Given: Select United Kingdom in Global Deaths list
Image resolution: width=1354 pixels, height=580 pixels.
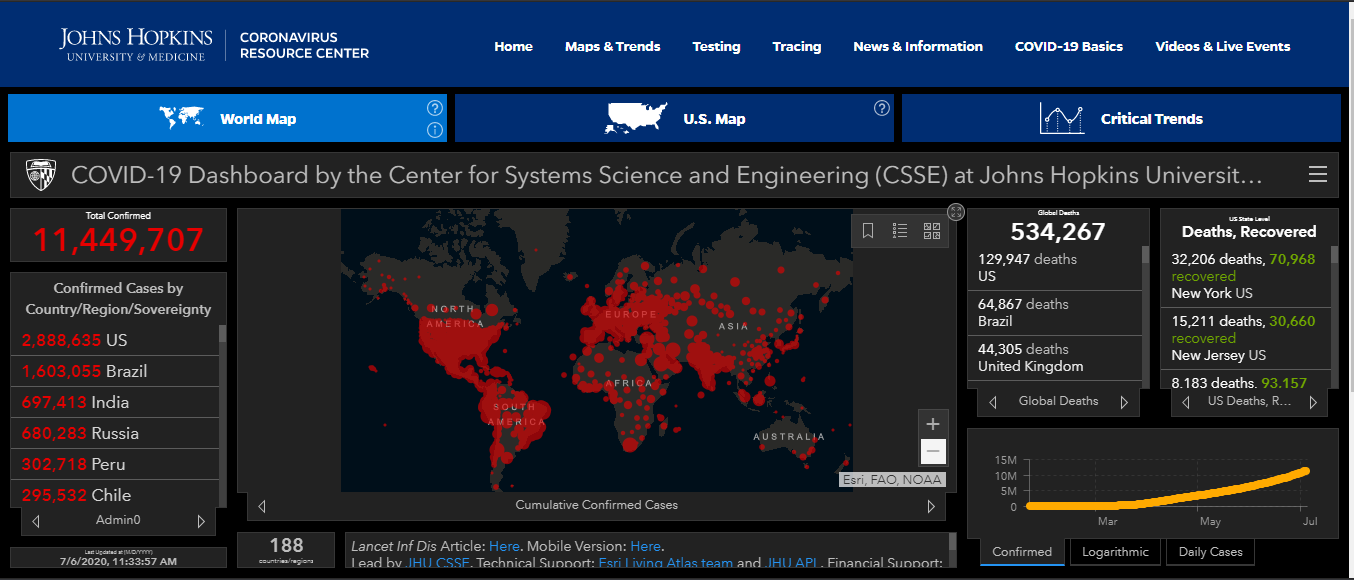Looking at the screenshot, I should [1054, 358].
